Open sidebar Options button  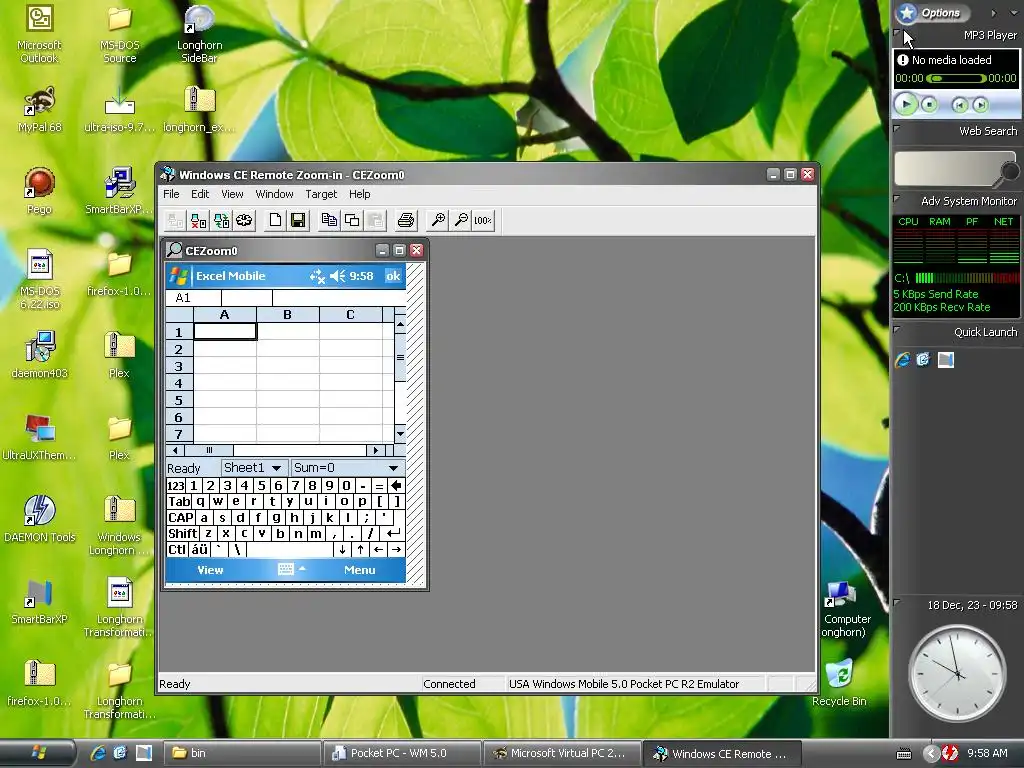(933, 12)
